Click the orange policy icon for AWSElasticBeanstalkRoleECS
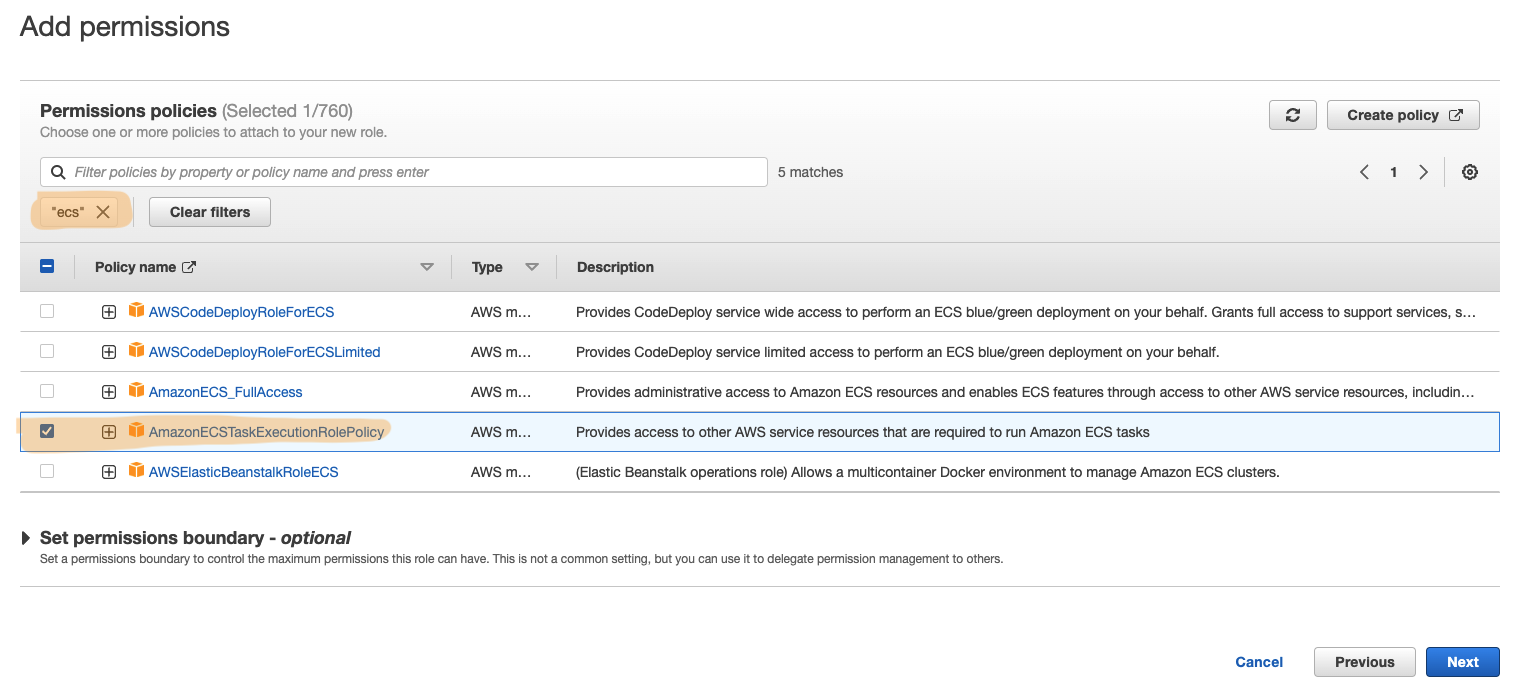Image resolution: width=1518 pixels, height=694 pixels. [x=136, y=471]
